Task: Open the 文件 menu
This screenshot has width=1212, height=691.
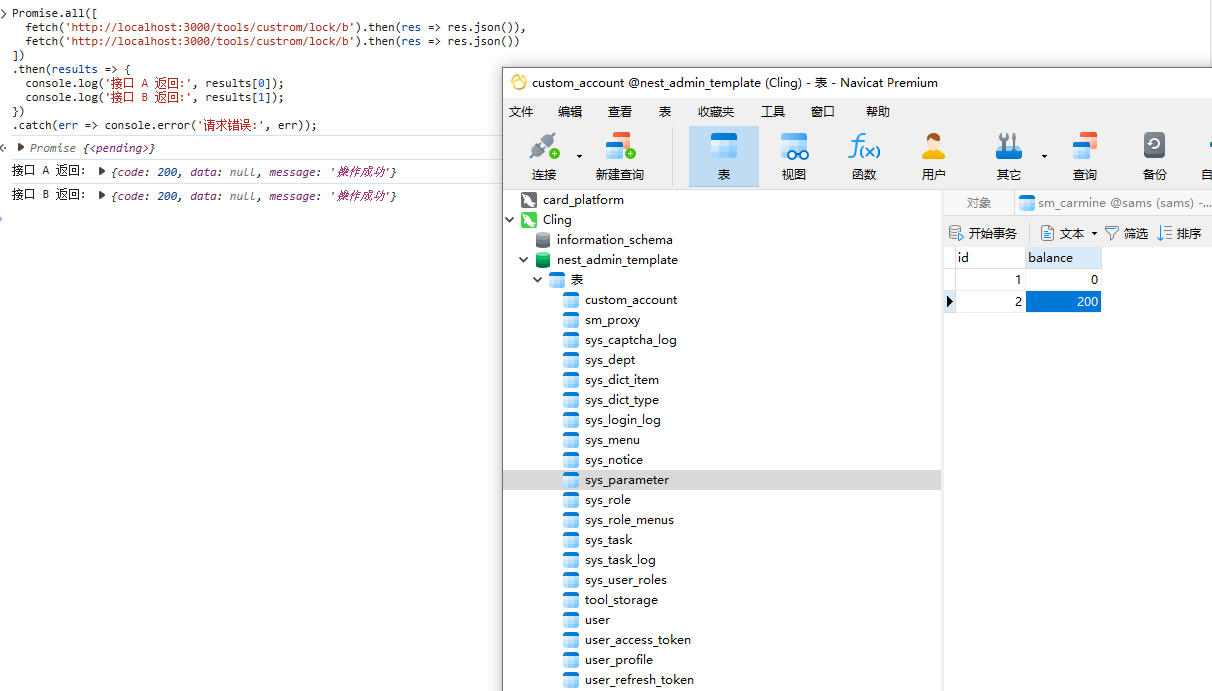Action: tap(521, 112)
